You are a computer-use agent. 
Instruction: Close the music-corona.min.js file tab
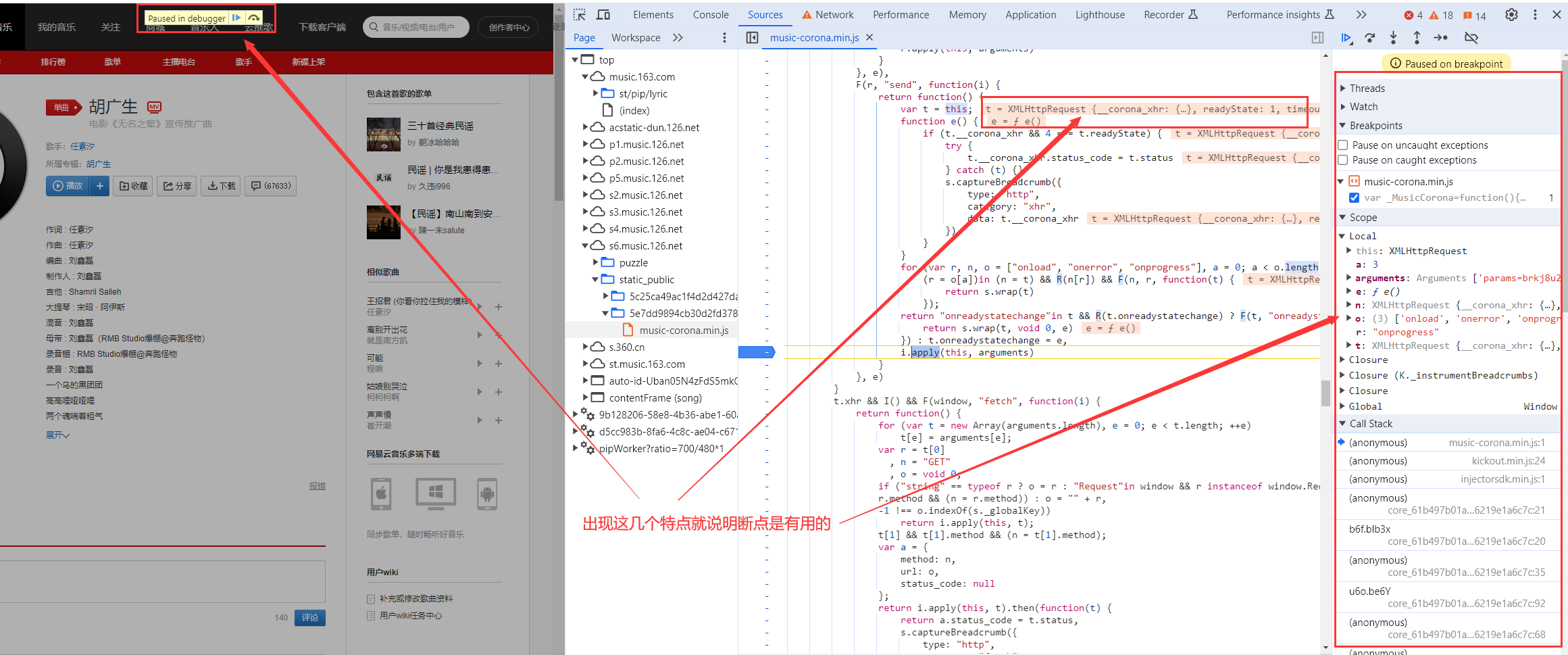coord(869,38)
